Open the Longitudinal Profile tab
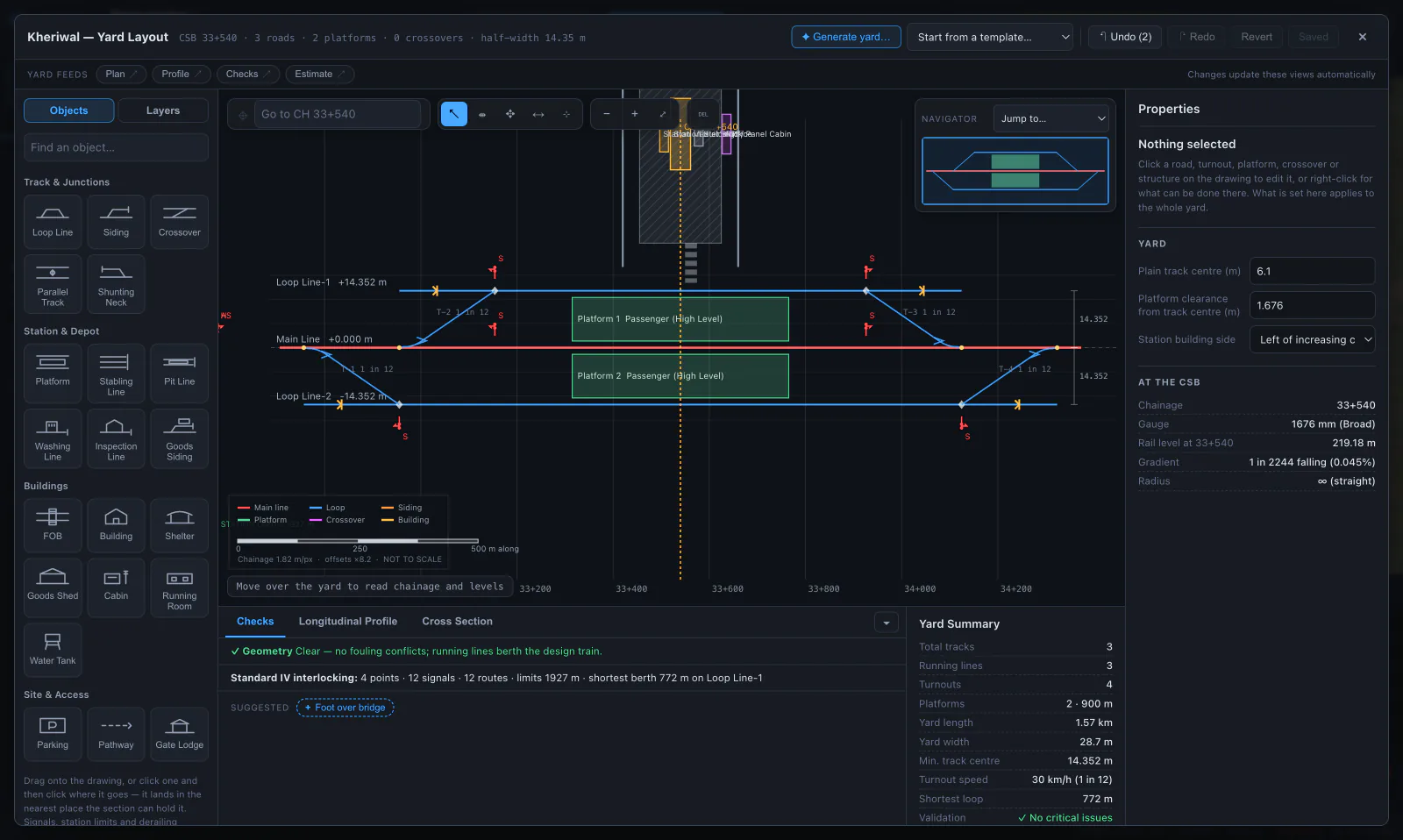Image resolution: width=1403 pixels, height=840 pixels. pos(347,621)
